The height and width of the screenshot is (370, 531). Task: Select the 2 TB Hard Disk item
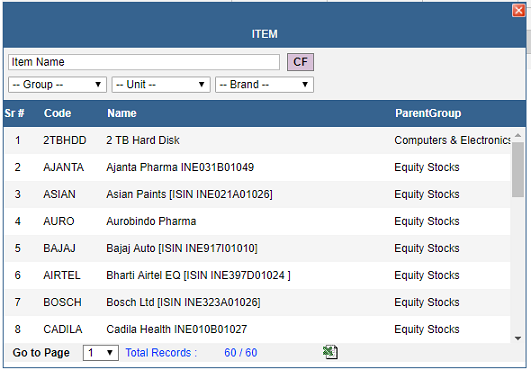[143, 140]
